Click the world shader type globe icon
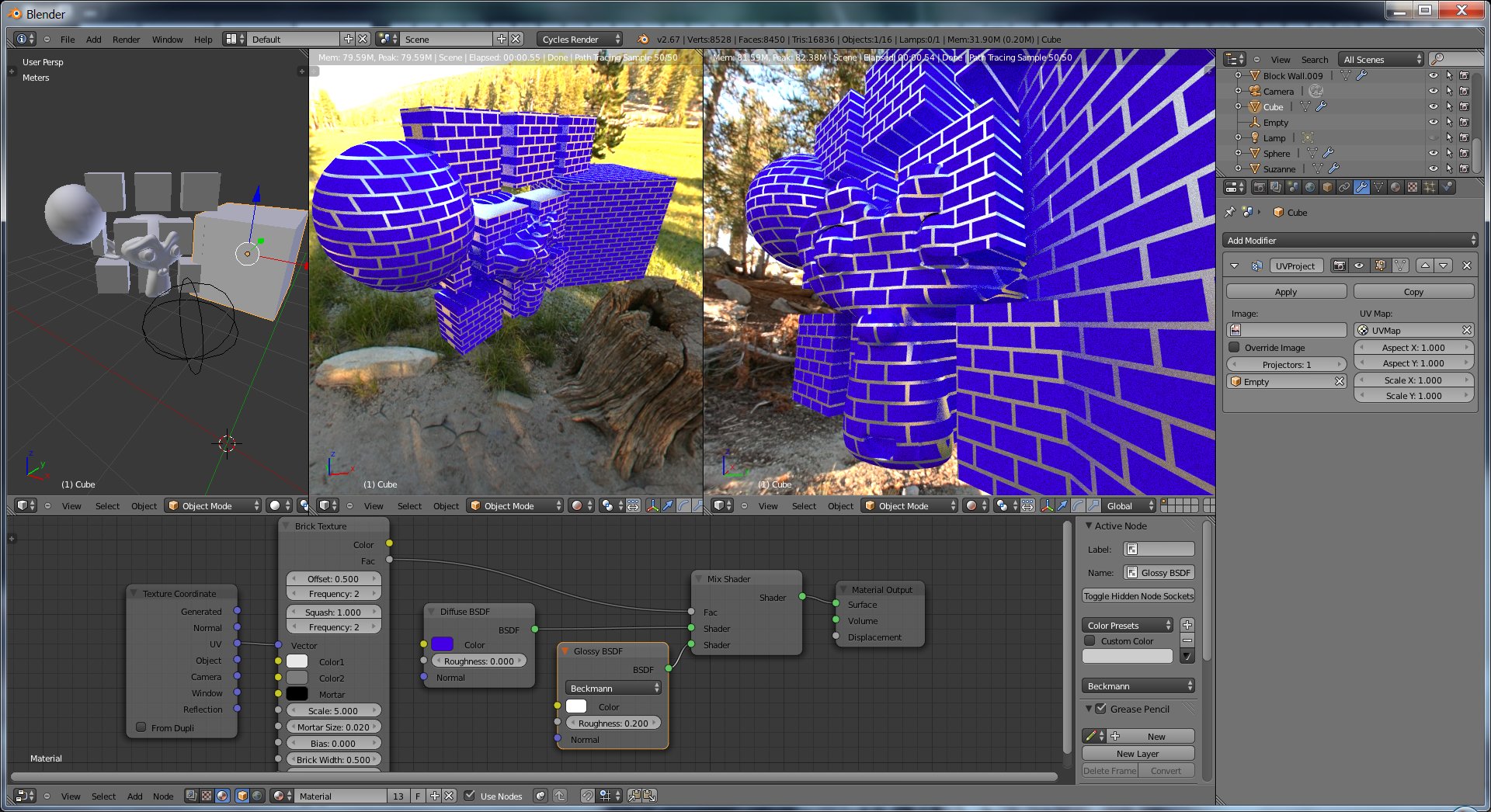The height and width of the screenshot is (812, 1491). 257,796
